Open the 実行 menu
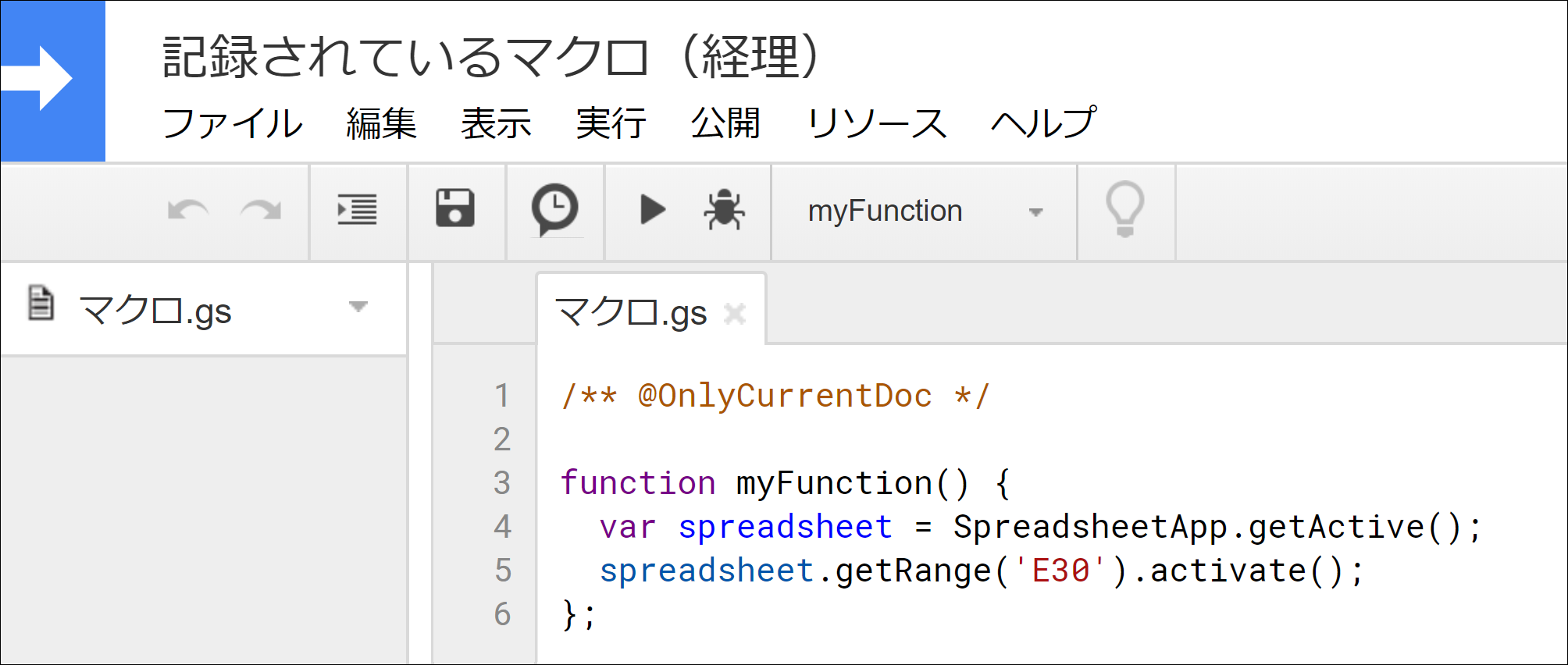The height and width of the screenshot is (665, 1568). coord(611,123)
